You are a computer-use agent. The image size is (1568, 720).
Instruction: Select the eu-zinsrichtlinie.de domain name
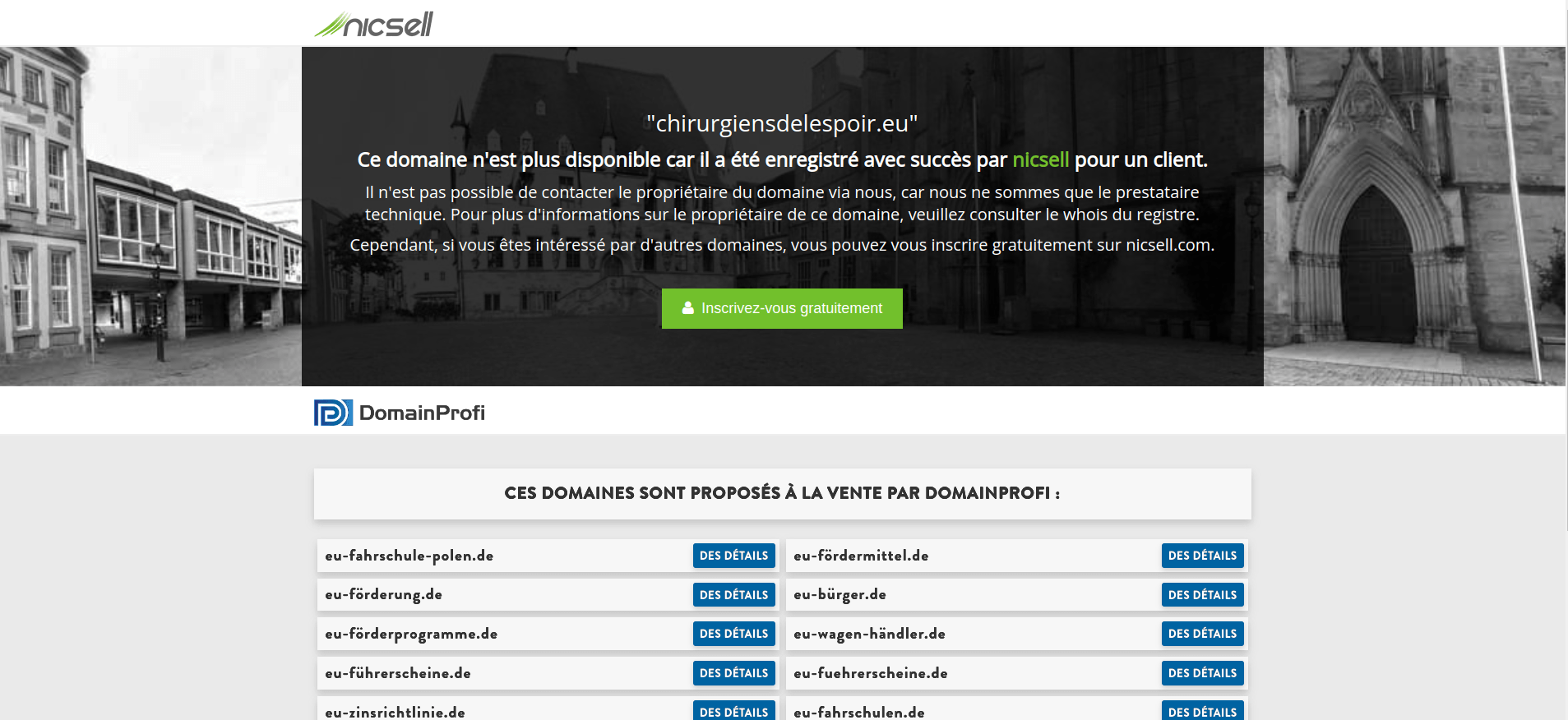tap(395, 713)
